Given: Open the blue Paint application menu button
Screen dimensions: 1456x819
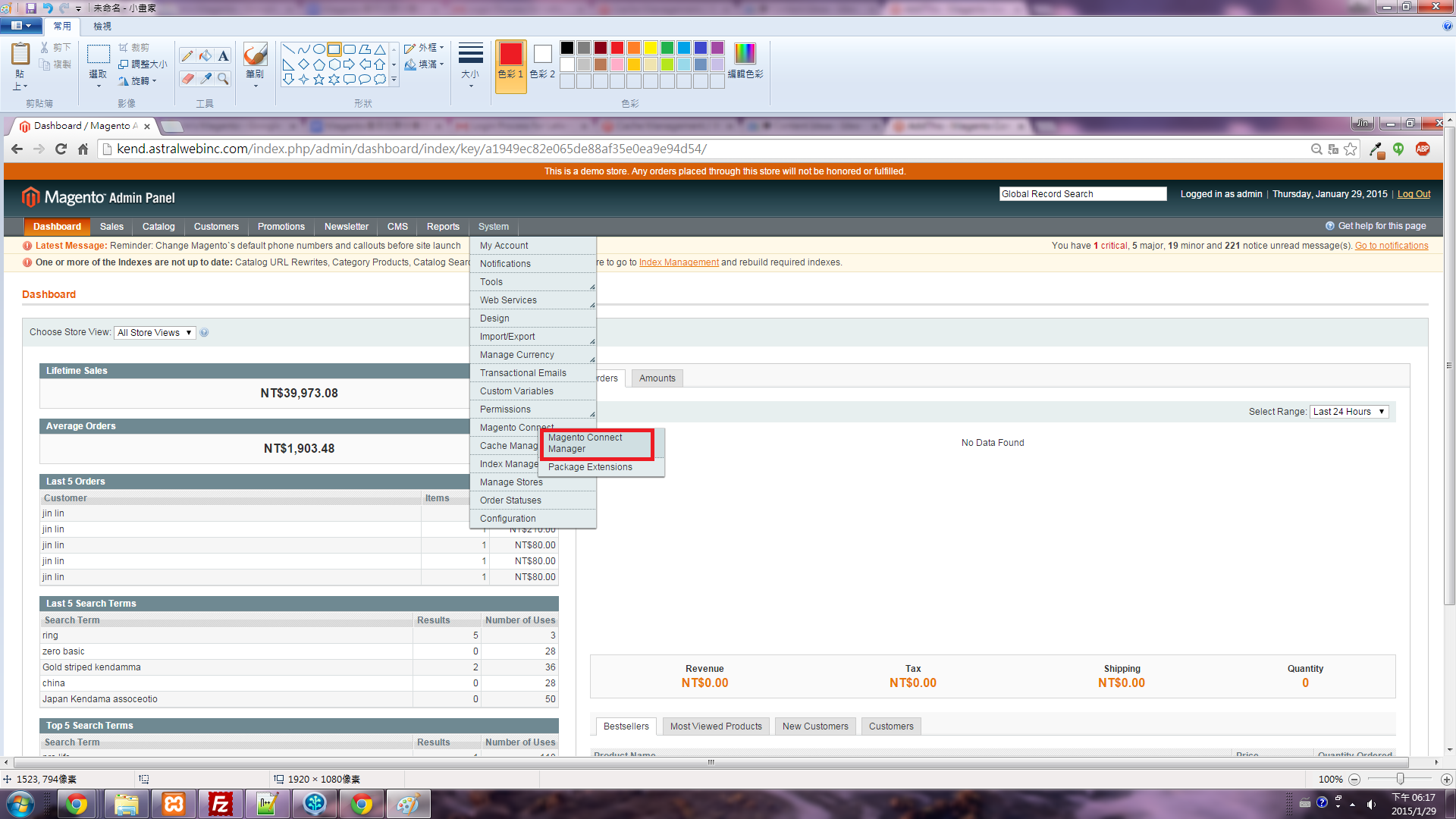Looking at the screenshot, I should tap(21, 26).
